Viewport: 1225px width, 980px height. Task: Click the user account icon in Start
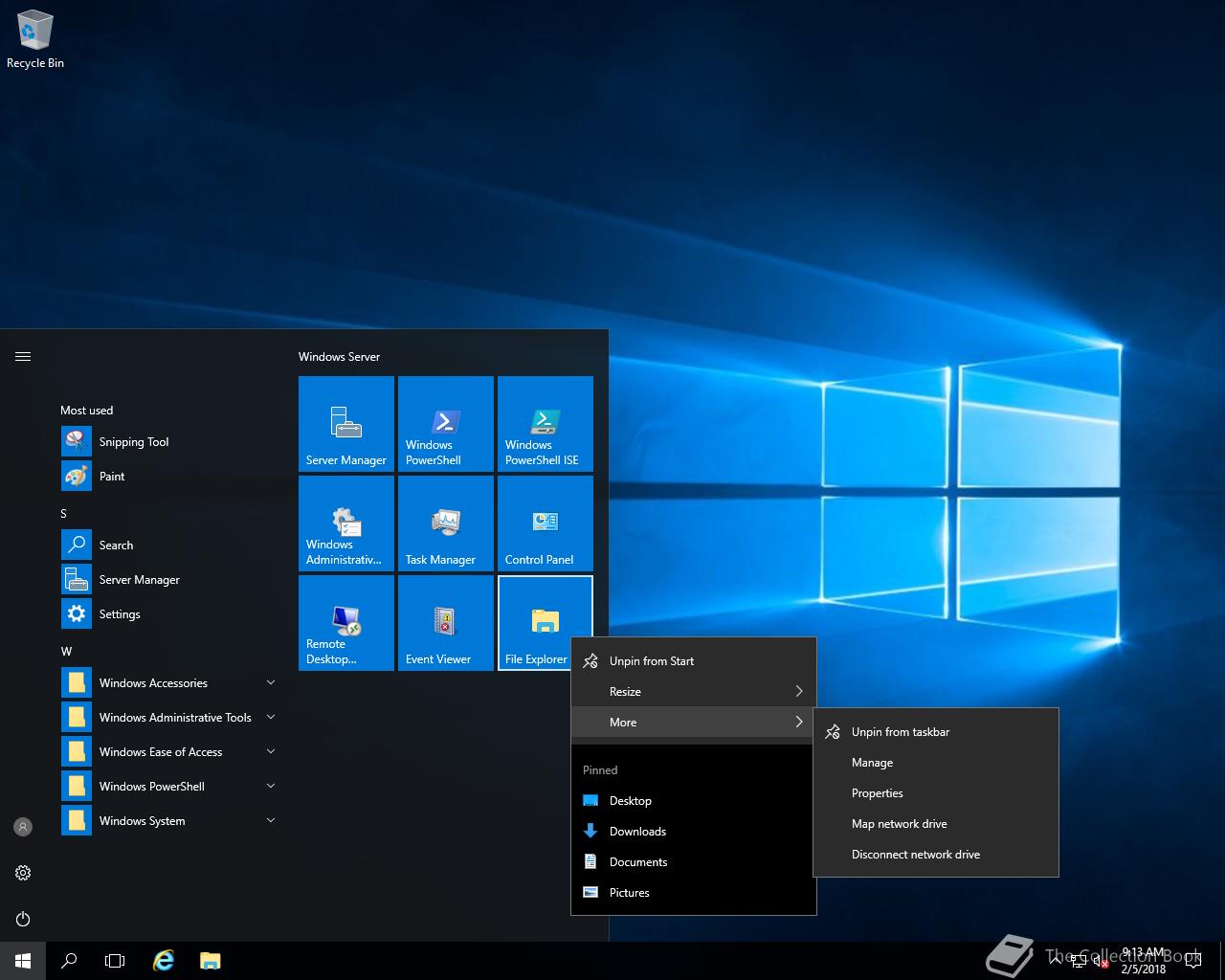click(23, 827)
